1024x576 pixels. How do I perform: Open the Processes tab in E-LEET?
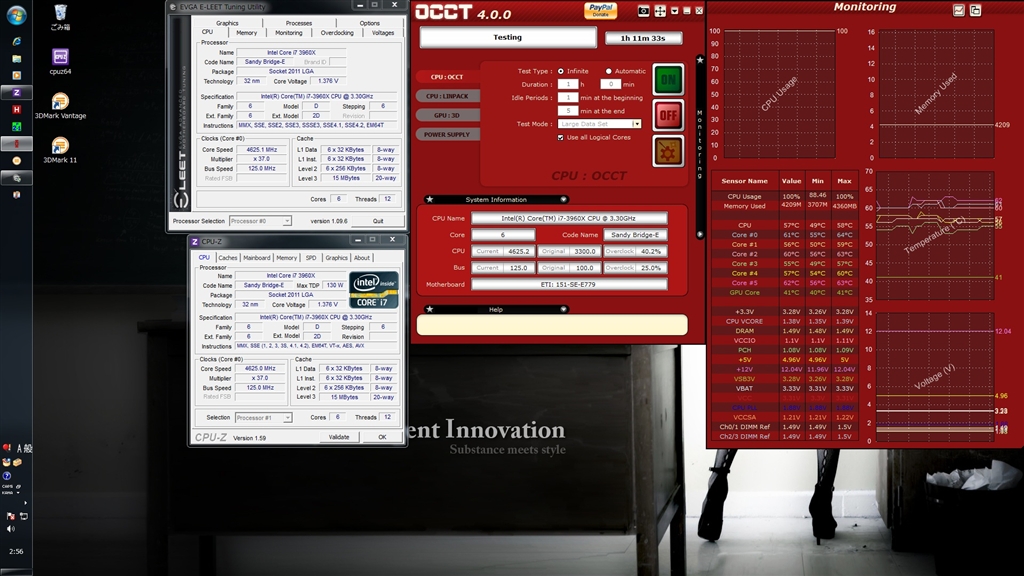point(298,23)
